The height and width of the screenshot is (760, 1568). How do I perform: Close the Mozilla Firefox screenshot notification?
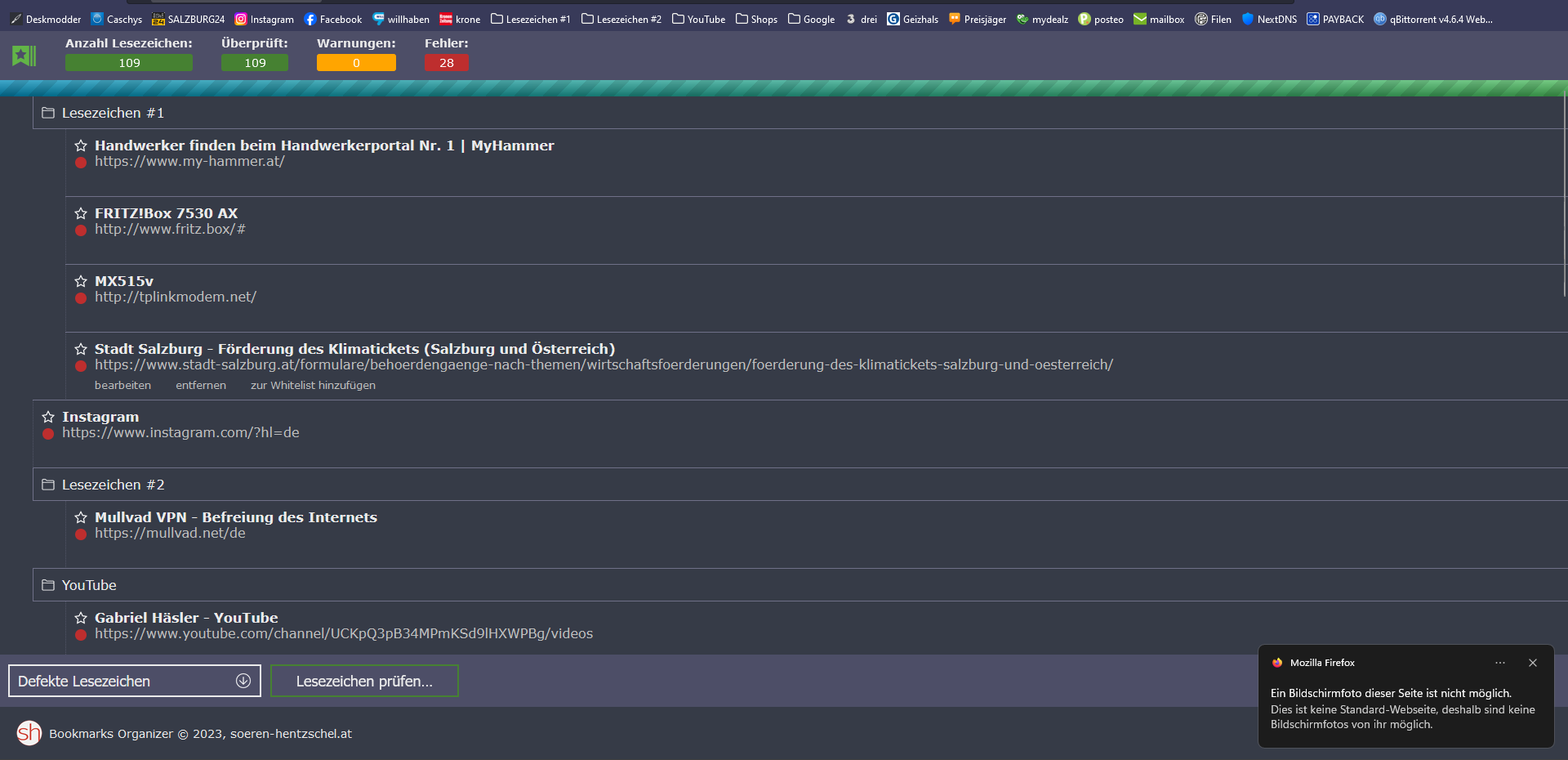[1533, 663]
